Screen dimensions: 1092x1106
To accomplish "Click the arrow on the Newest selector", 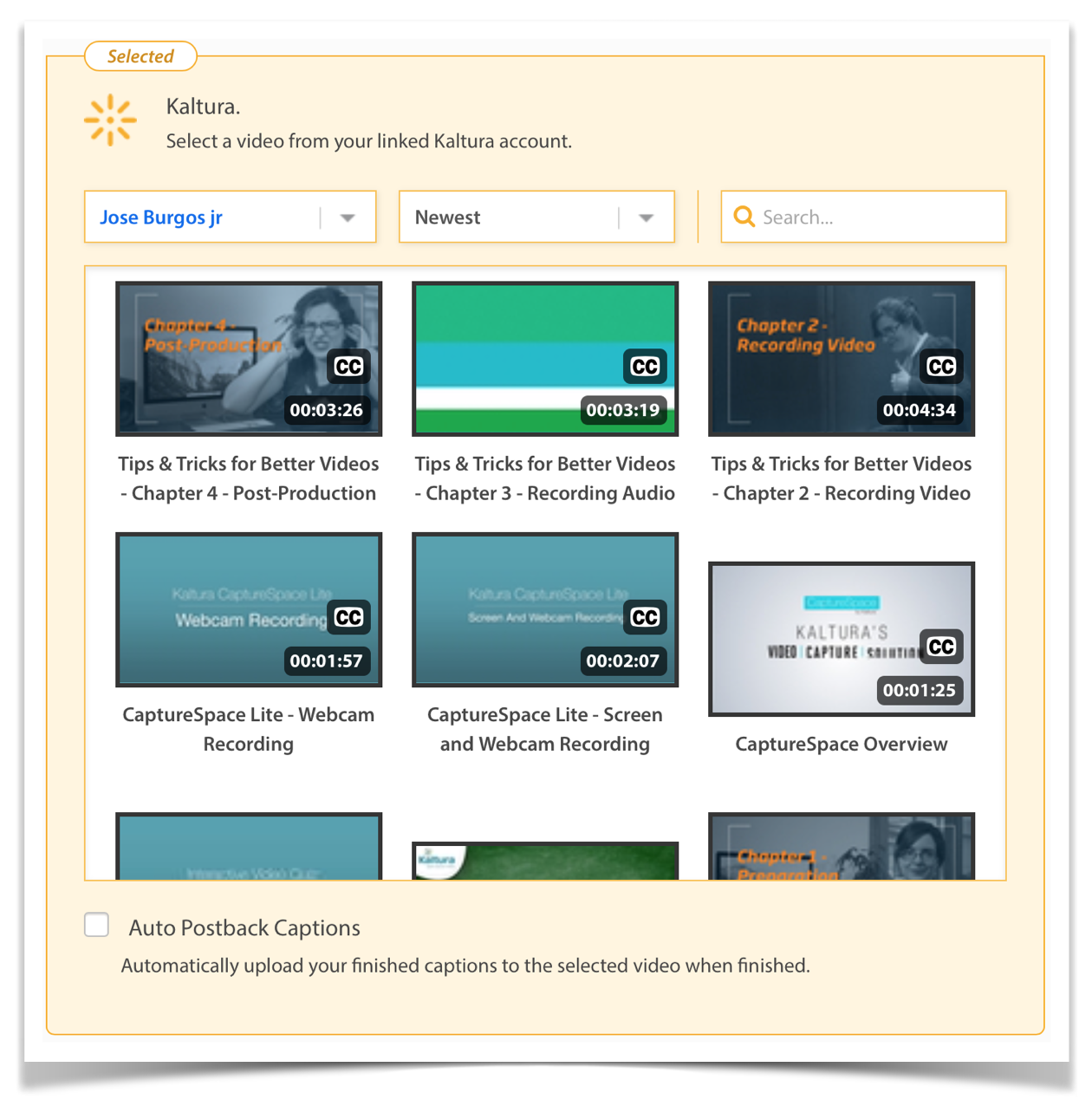I will coord(646,218).
